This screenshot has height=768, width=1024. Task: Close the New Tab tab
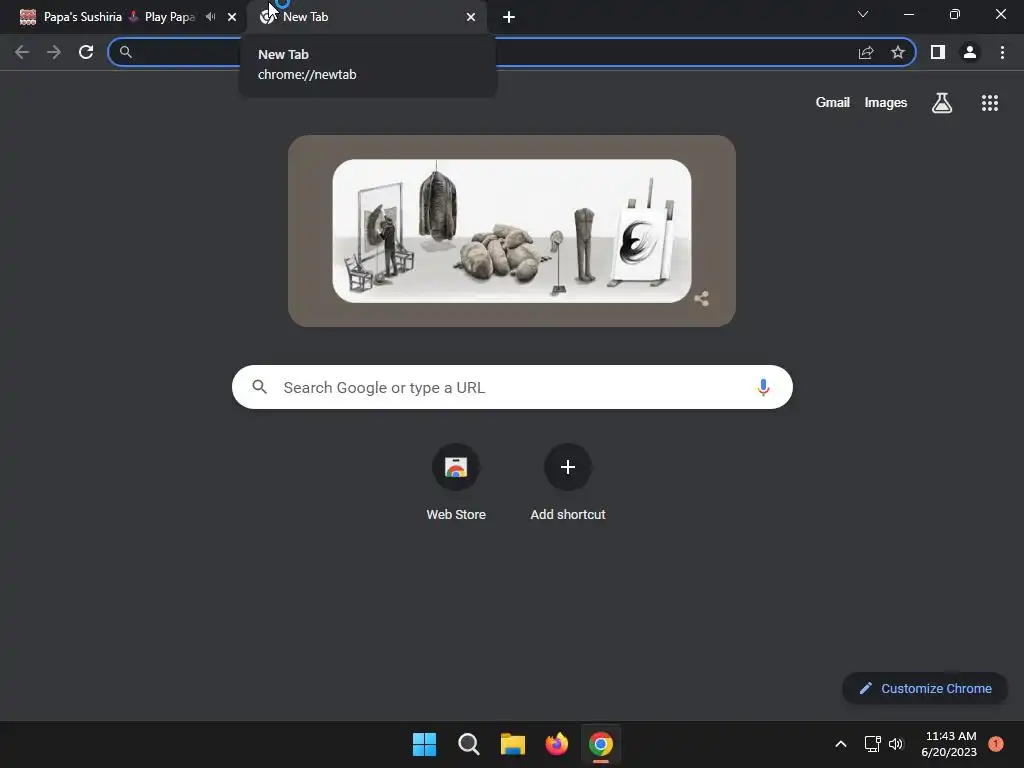pos(471,17)
